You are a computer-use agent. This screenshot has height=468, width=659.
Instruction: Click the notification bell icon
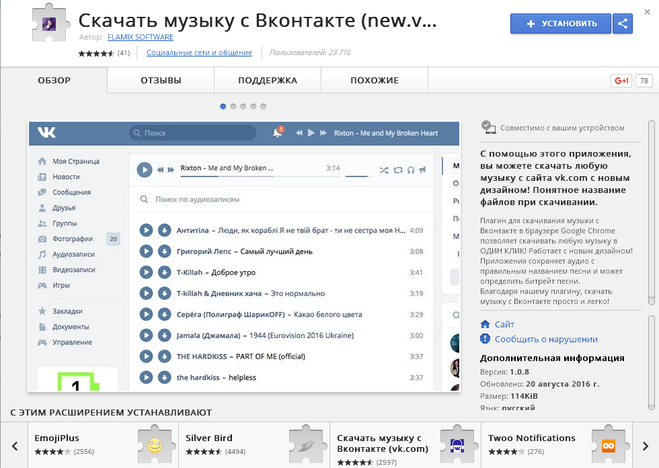[277, 133]
